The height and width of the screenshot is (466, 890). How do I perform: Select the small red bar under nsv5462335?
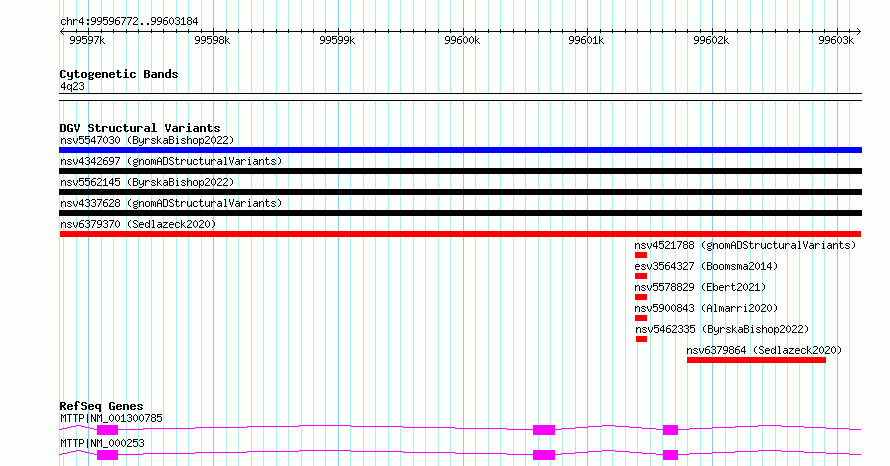[641, 339]
